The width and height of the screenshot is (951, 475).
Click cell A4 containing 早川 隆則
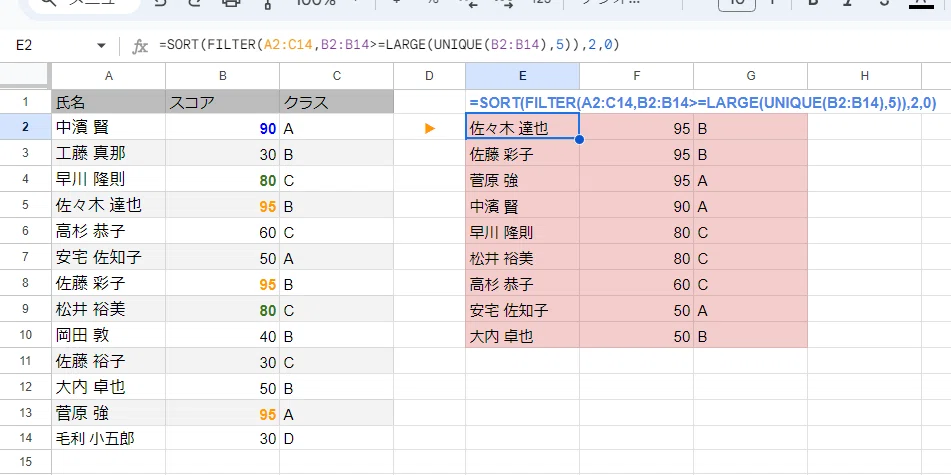tap(109, 180)
